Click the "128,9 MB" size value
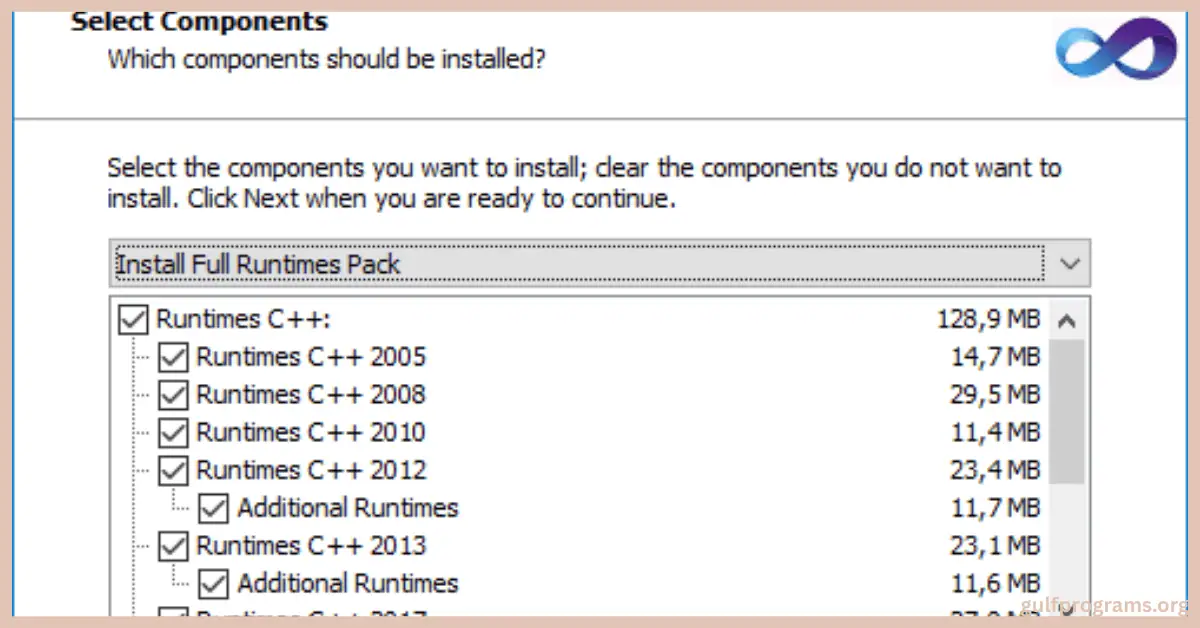 point(988,319)
